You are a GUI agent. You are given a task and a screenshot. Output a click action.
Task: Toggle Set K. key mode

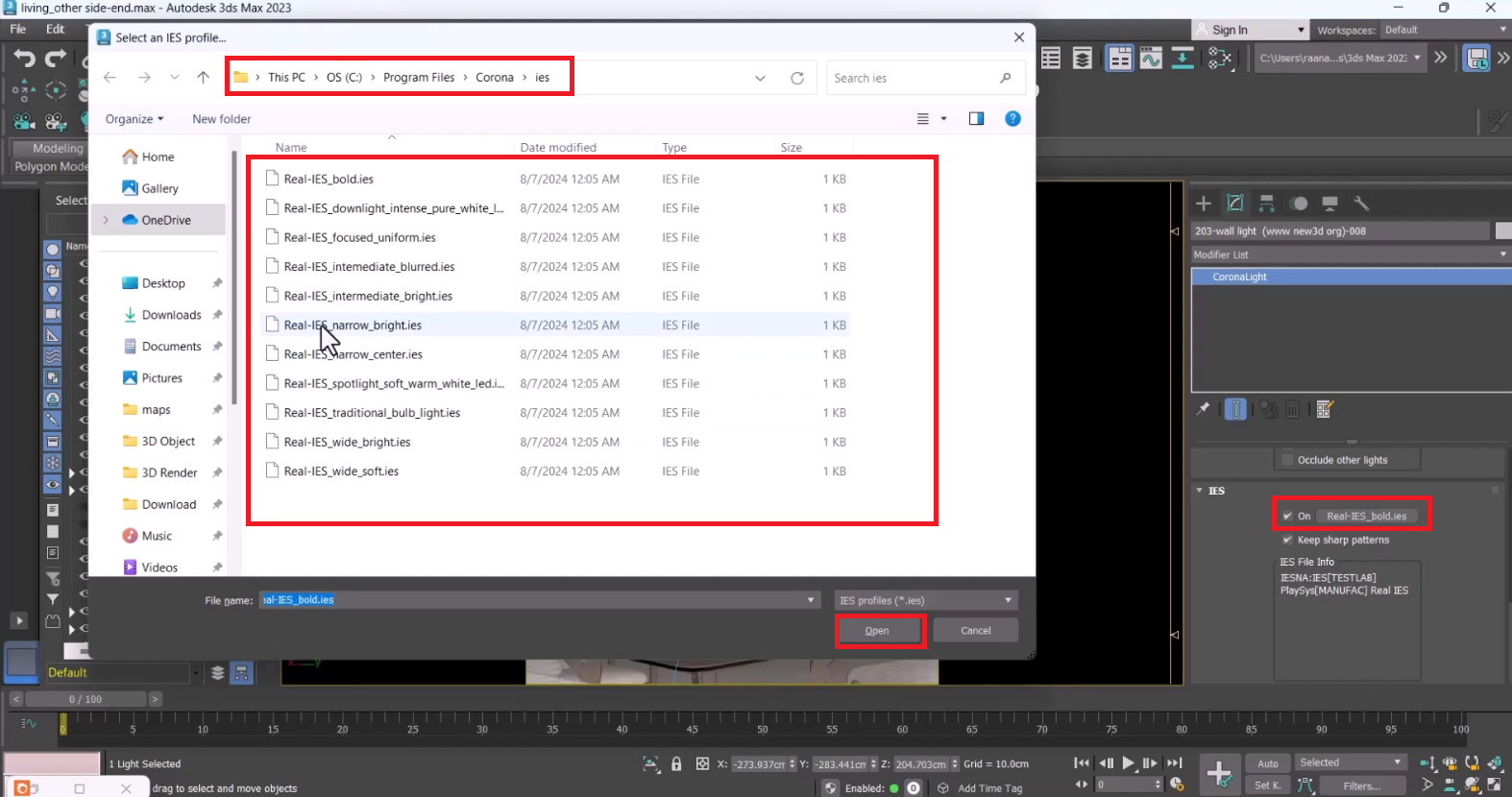pos(1268,785)
